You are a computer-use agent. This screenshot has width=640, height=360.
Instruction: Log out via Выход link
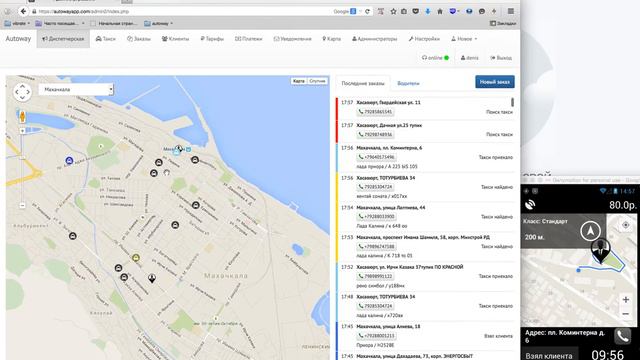[501, 58]
